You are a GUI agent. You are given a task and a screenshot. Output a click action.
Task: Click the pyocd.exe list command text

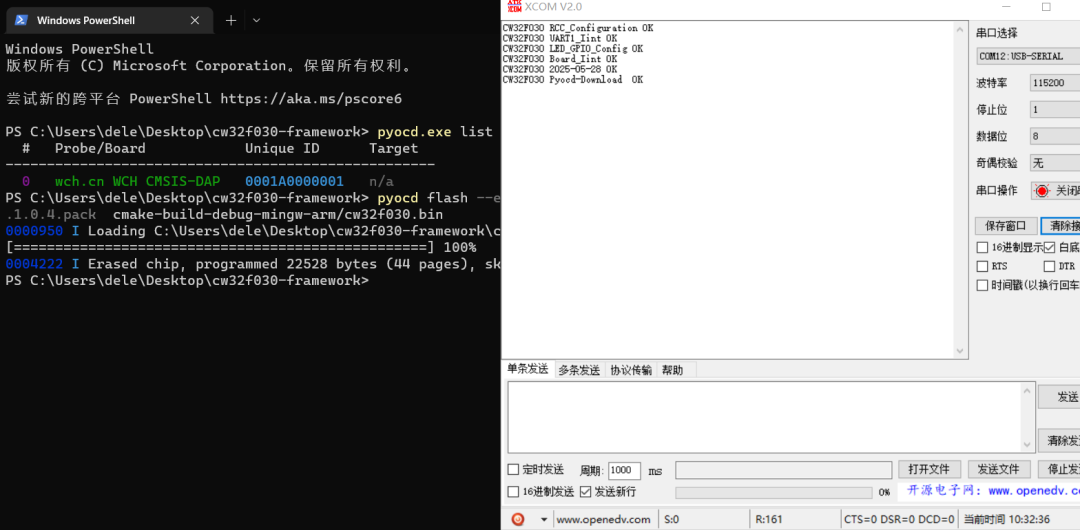click(x=435, y=132)
